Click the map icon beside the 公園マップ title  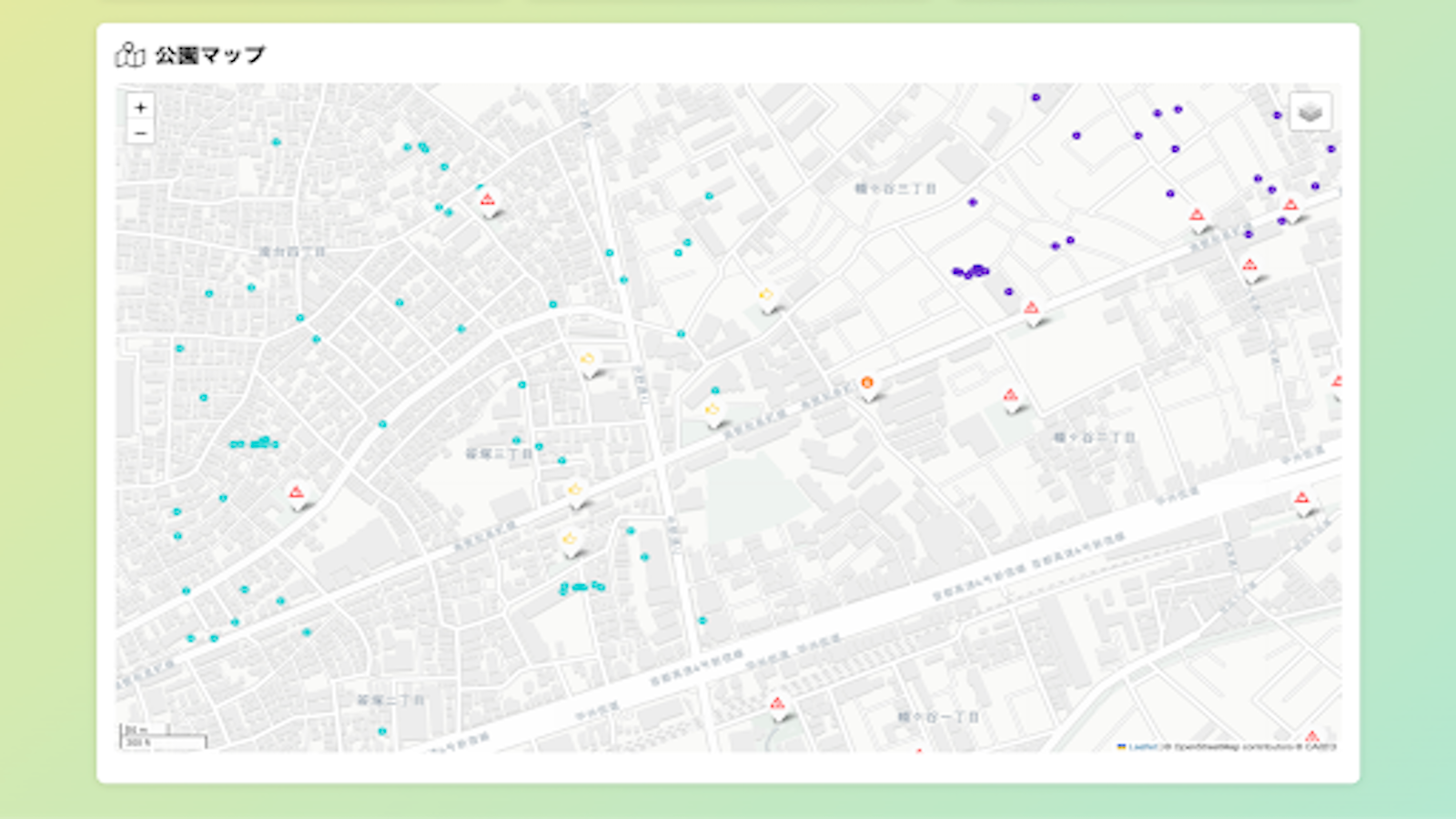[x=130, y=55]
